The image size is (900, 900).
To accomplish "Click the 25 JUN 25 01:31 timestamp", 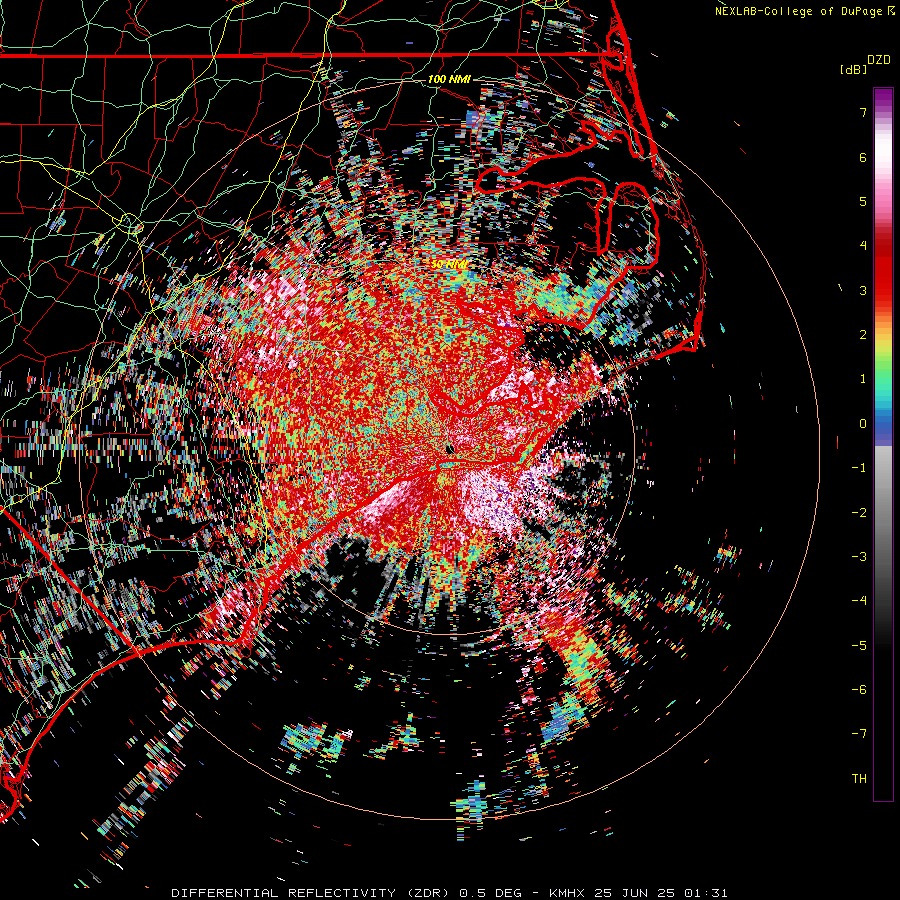I will point(661,893).
